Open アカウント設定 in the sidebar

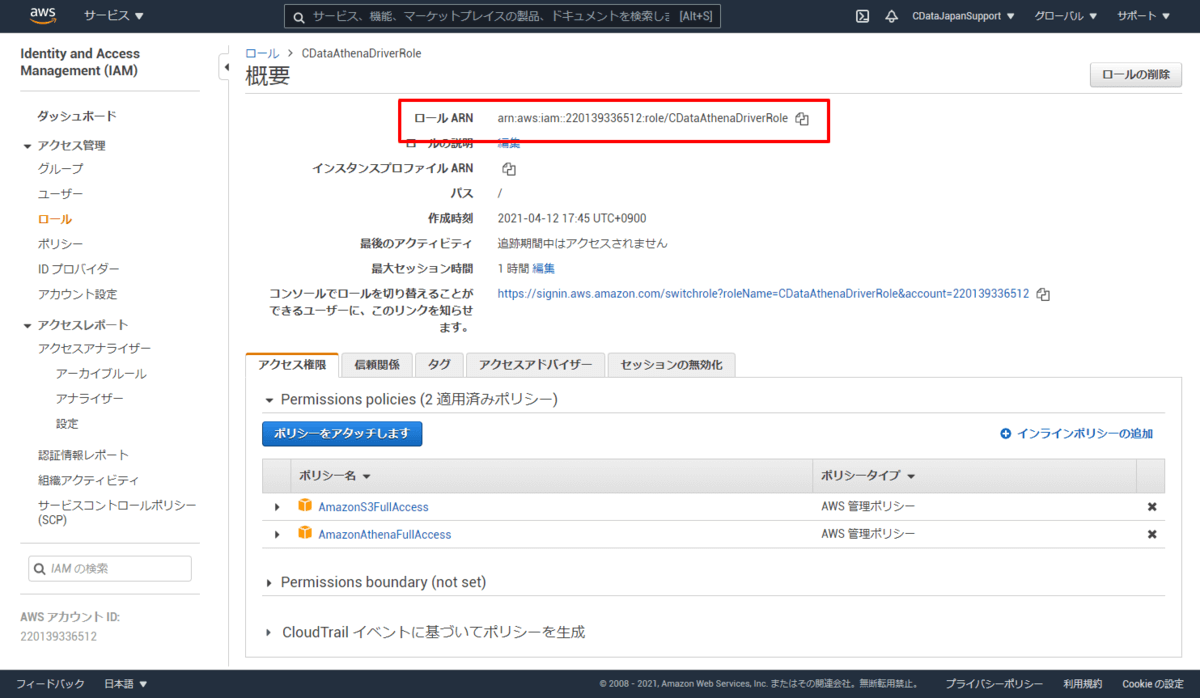(x=77, y=295)
